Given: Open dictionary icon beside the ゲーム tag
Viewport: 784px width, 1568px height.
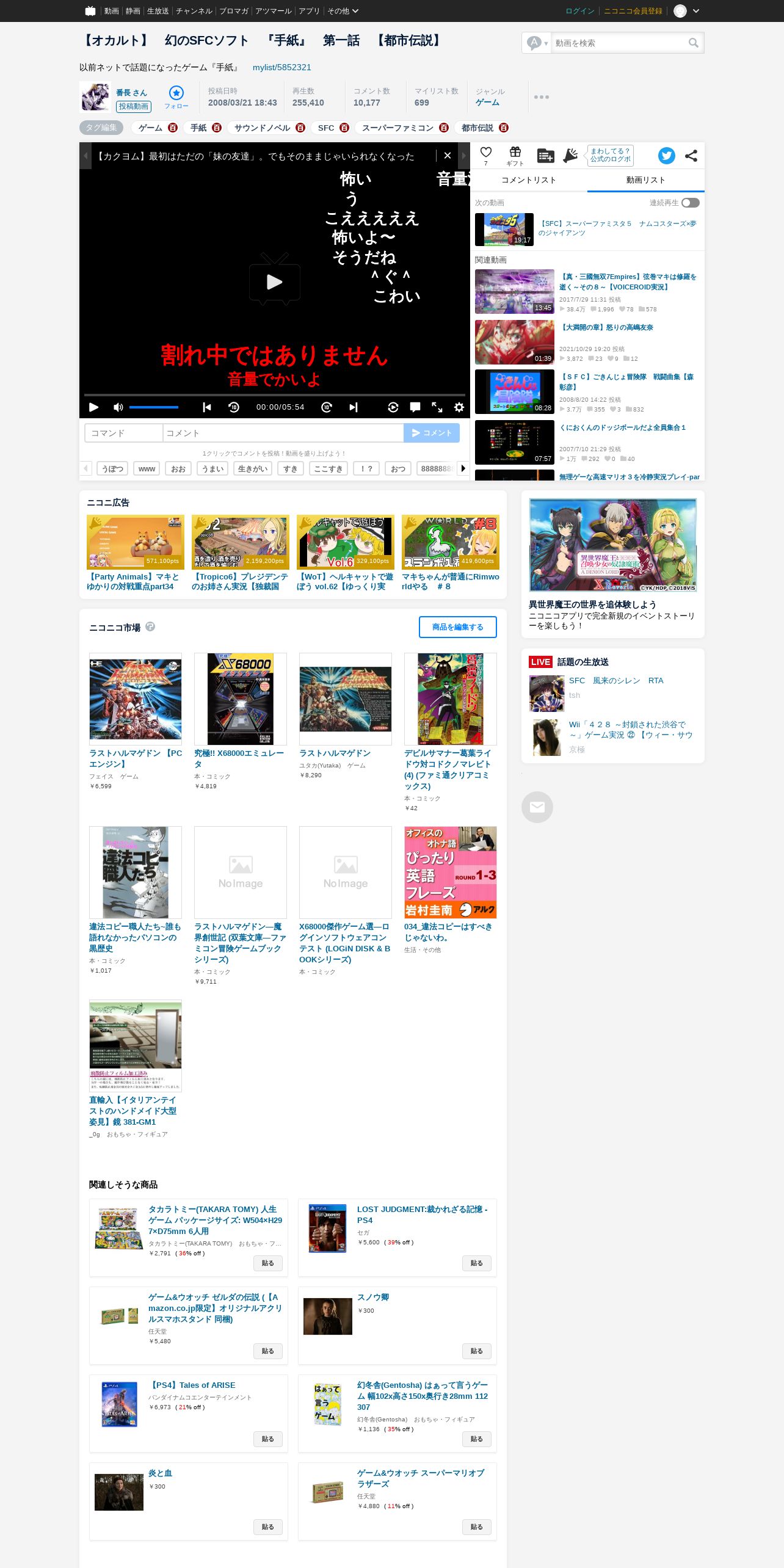Looking at the screenshot, I should [x=173, y=128].
